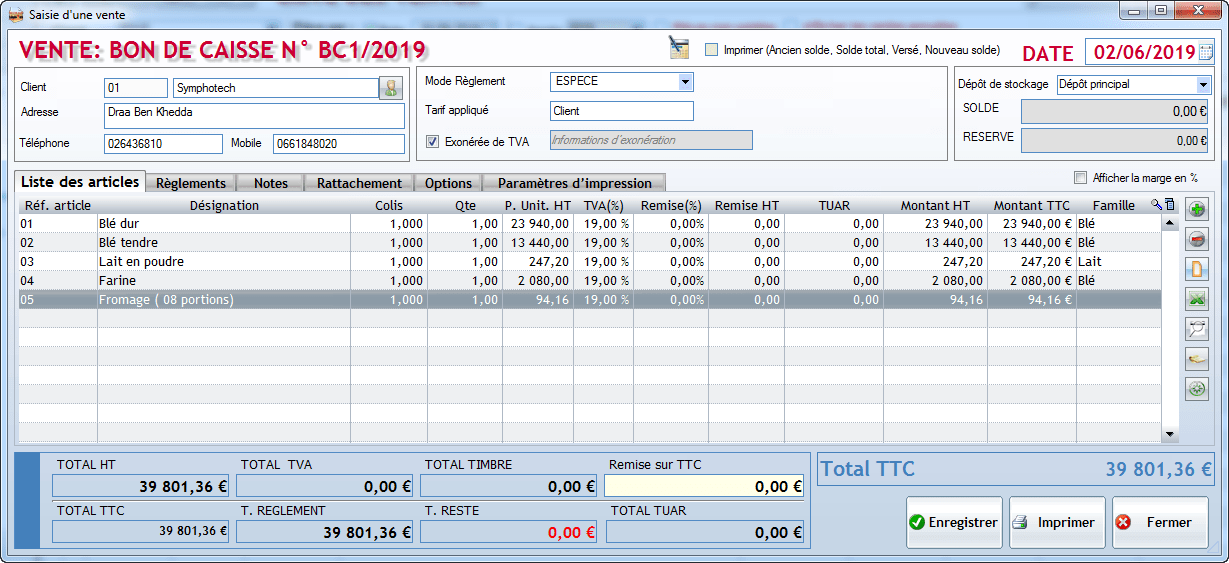
Task: Click the Téléphone field 026436810
Action: point(163,144)
